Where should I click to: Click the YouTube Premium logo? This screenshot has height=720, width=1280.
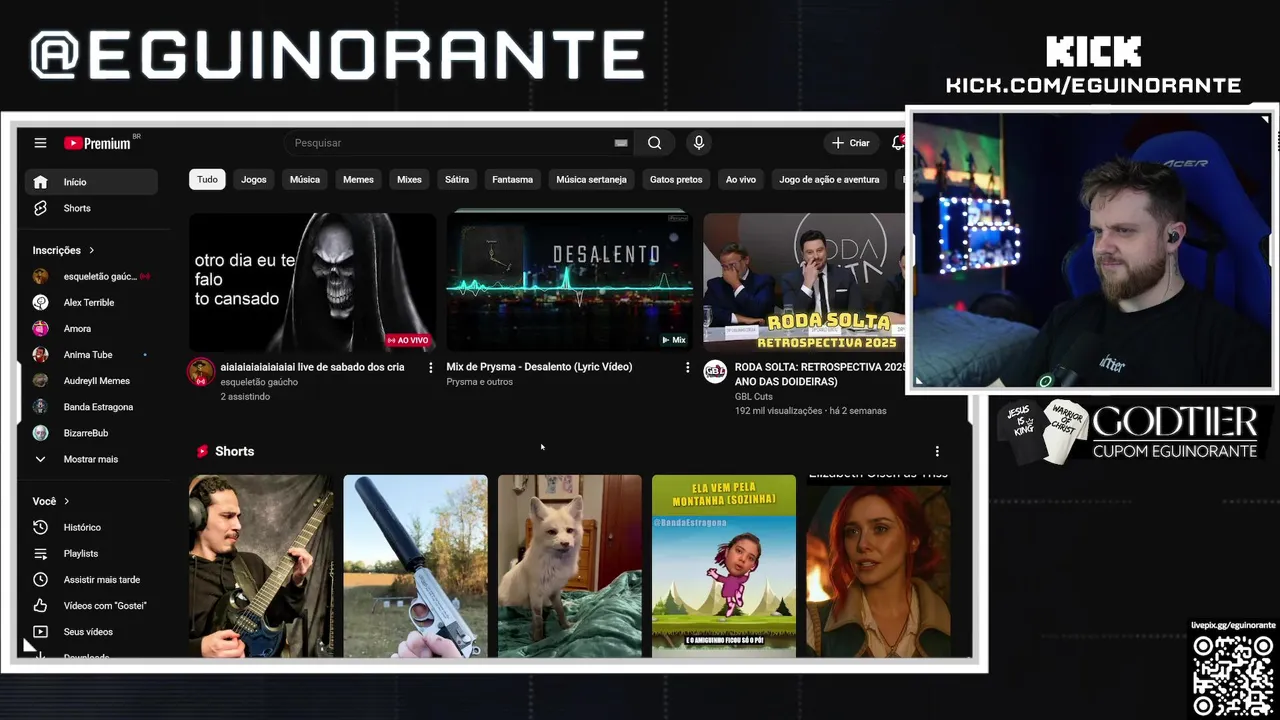click(98, 143)
